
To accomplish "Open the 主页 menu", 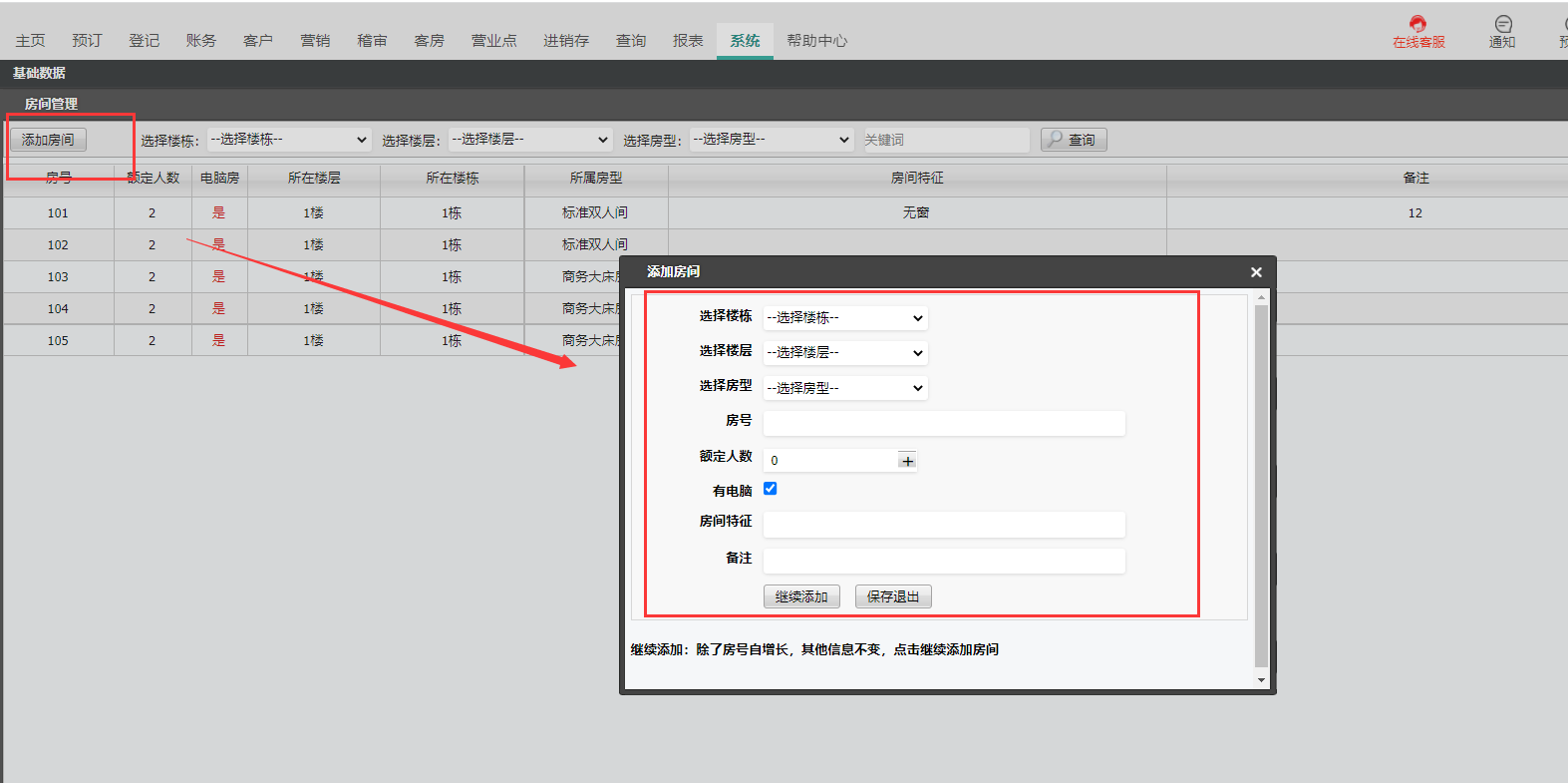I will click(x=30, y=41).
